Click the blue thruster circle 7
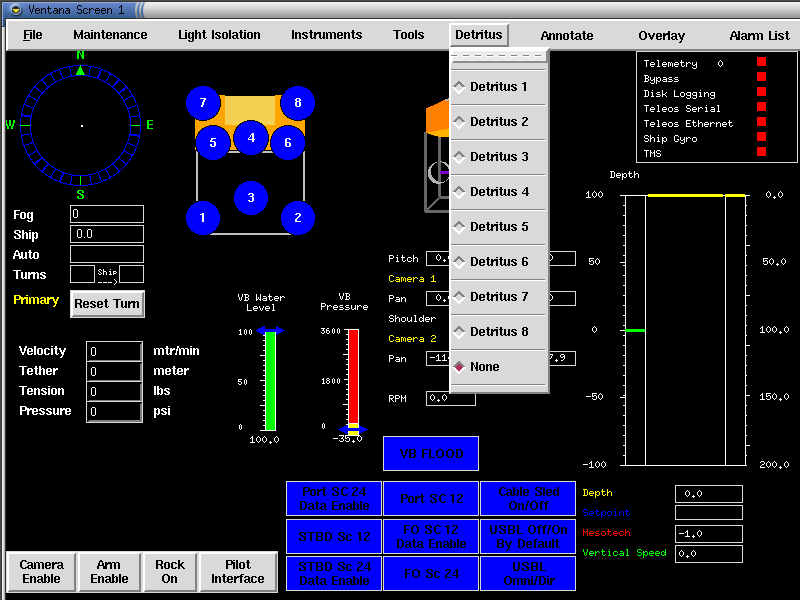800x600 pixels. (203, 103)
